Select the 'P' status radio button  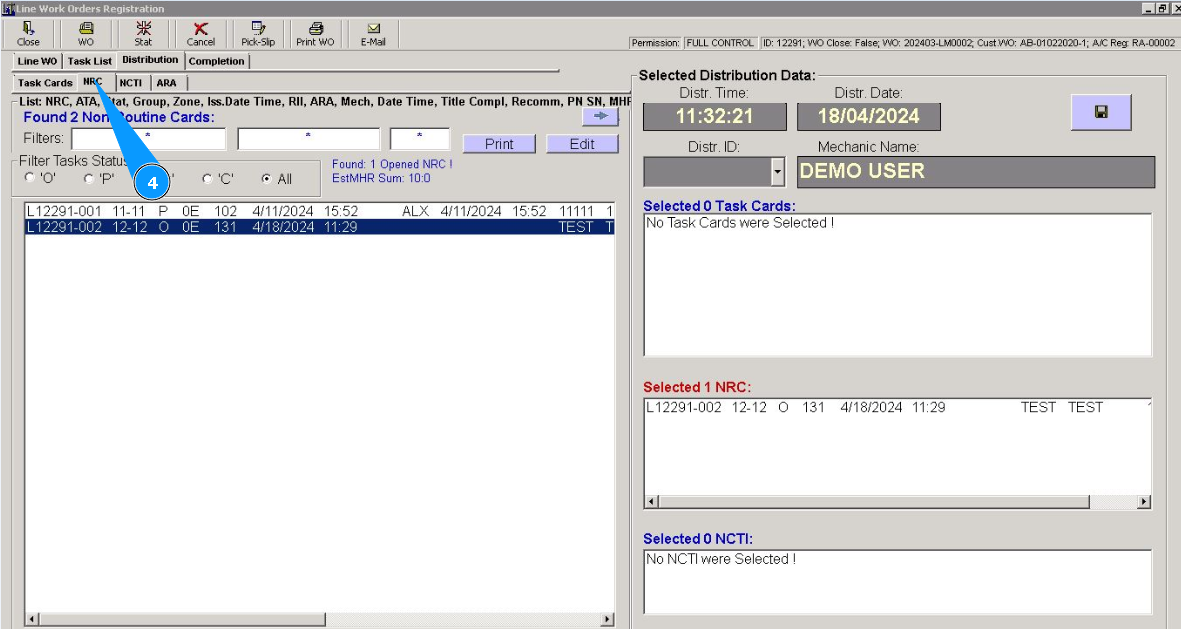(x=89, y=179)
